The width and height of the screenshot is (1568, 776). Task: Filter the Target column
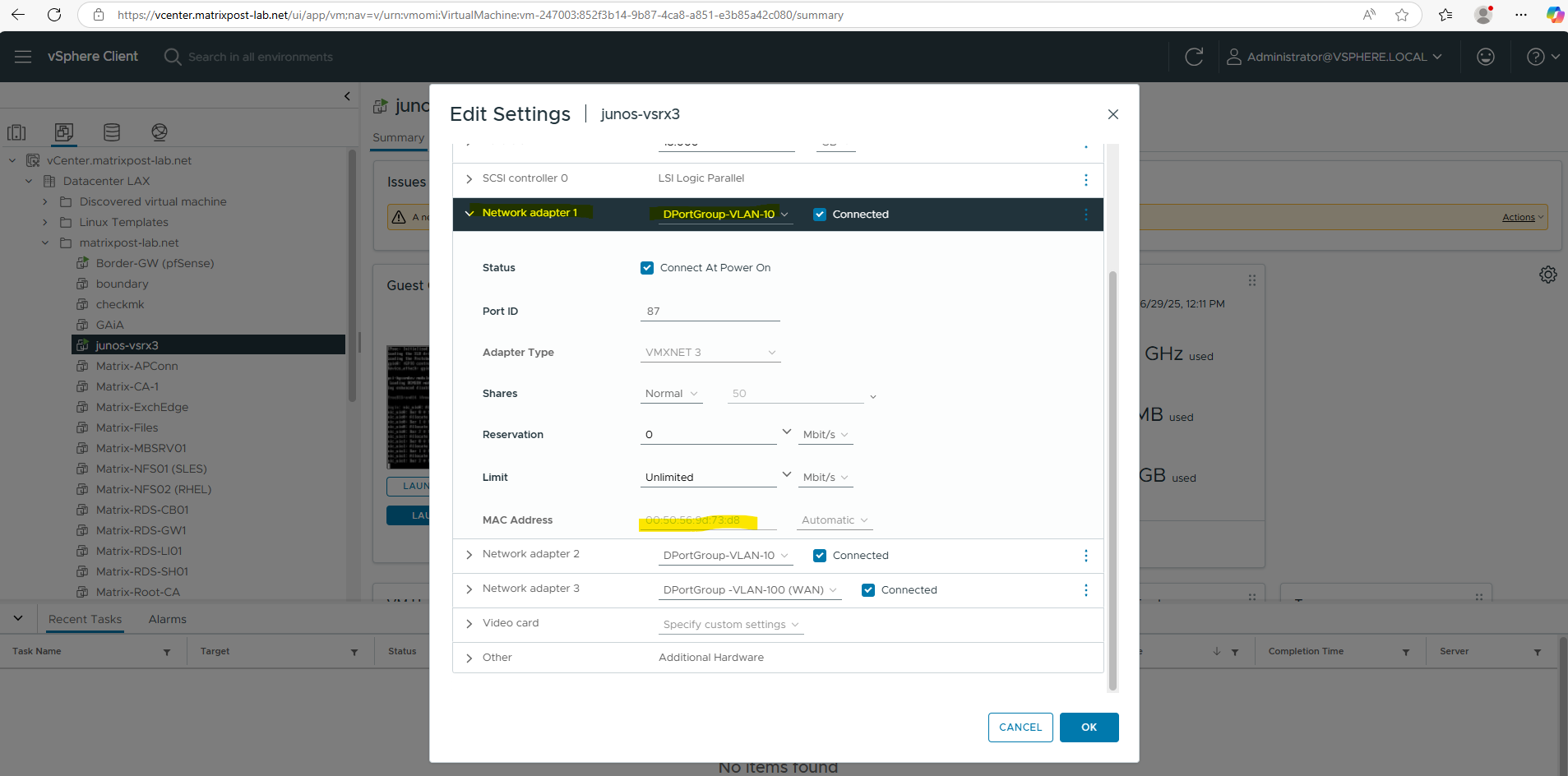pos(354,652)
